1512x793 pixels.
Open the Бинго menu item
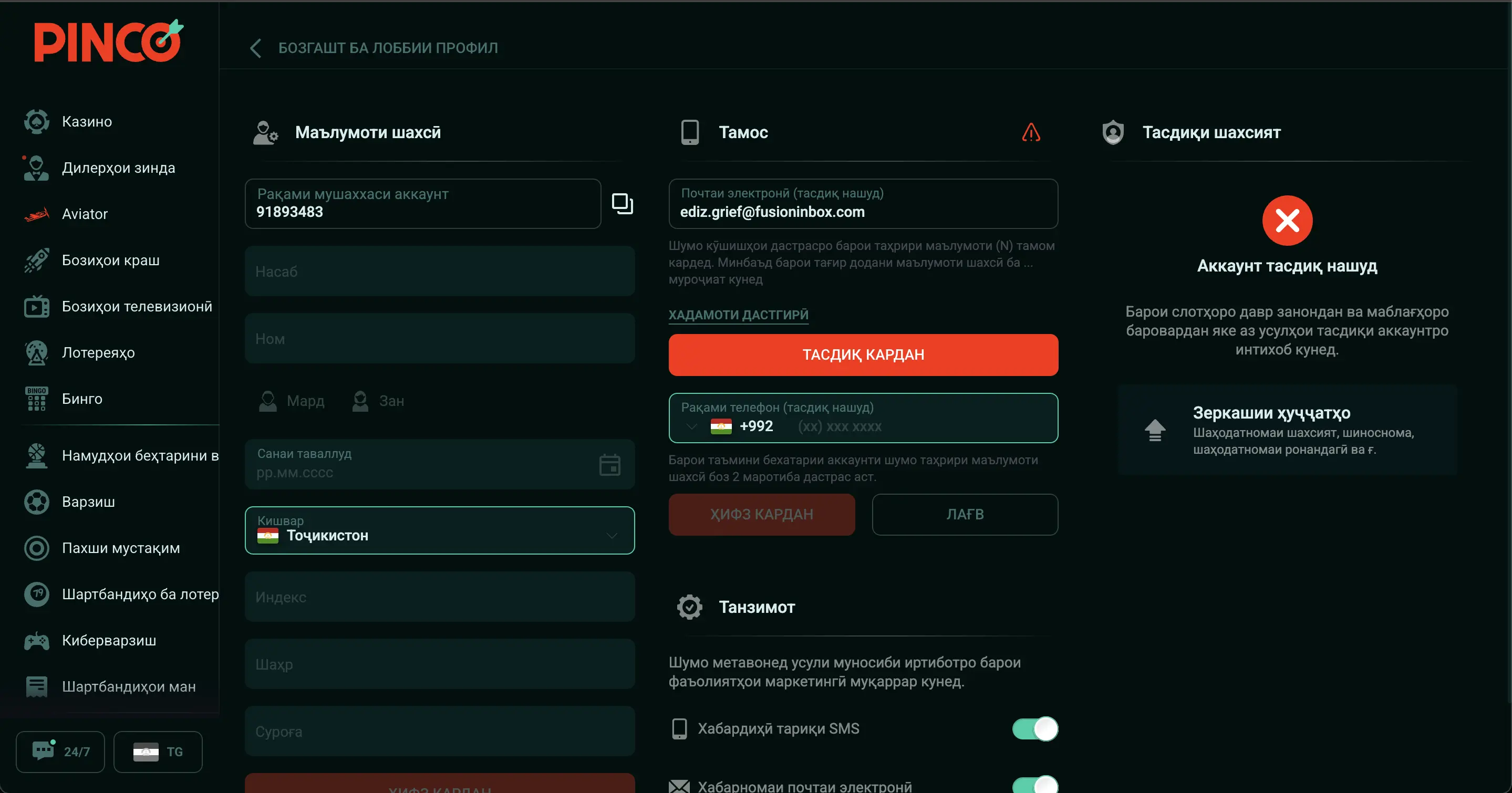pyautogui.click(x=81, y=399)
